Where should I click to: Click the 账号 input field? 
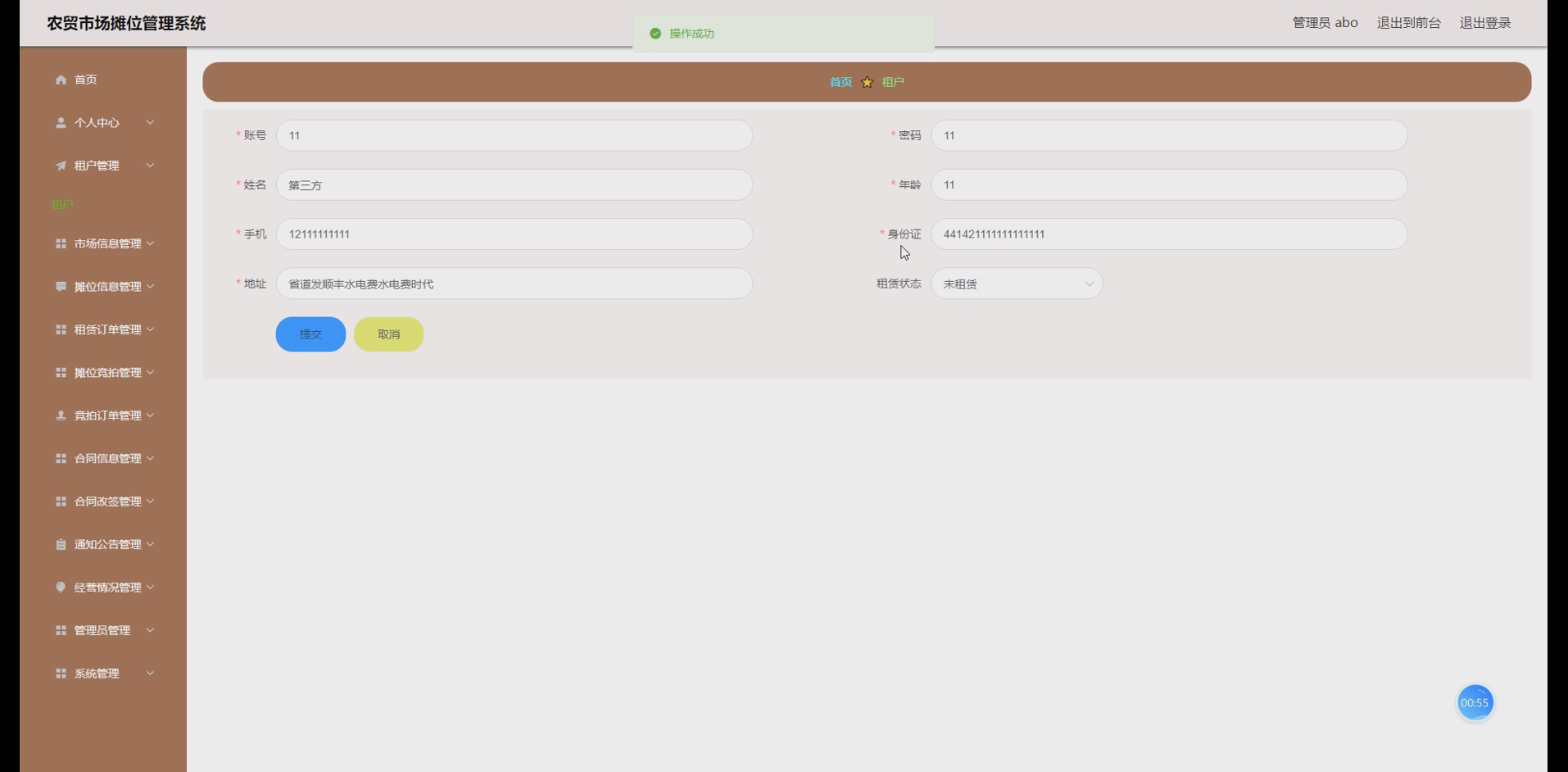(514, 135)
